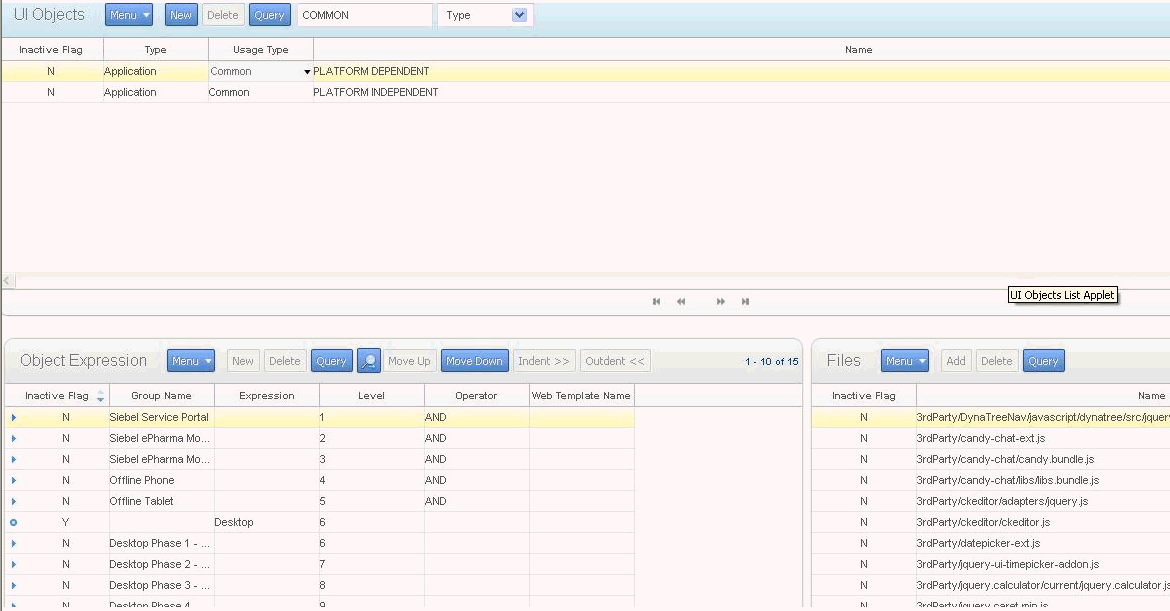Click Siebel Service Portal group name
Viewport: 1170px width, 611px height.
(159, 418)
